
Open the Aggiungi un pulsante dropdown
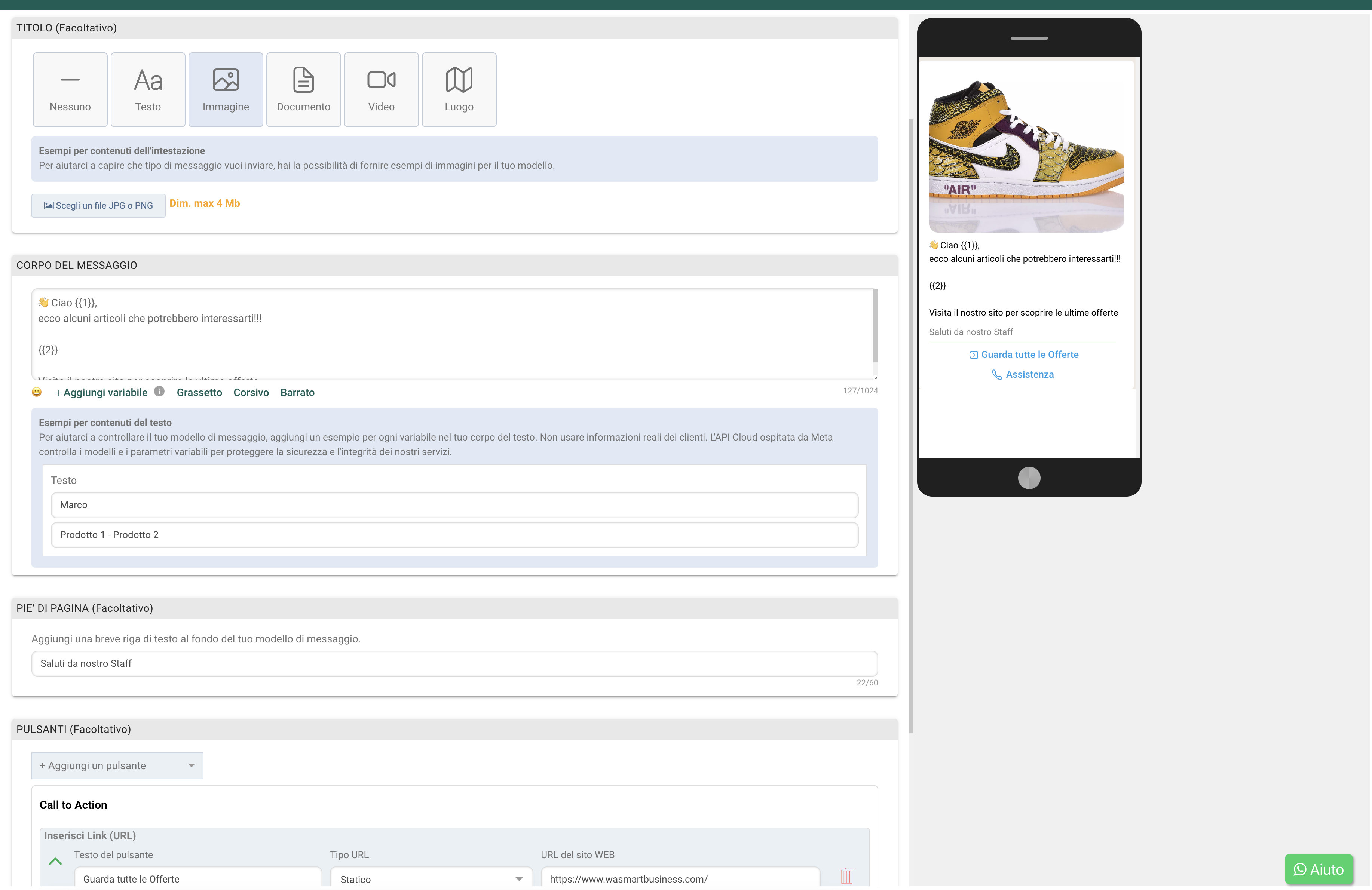(x=117, y=765)
